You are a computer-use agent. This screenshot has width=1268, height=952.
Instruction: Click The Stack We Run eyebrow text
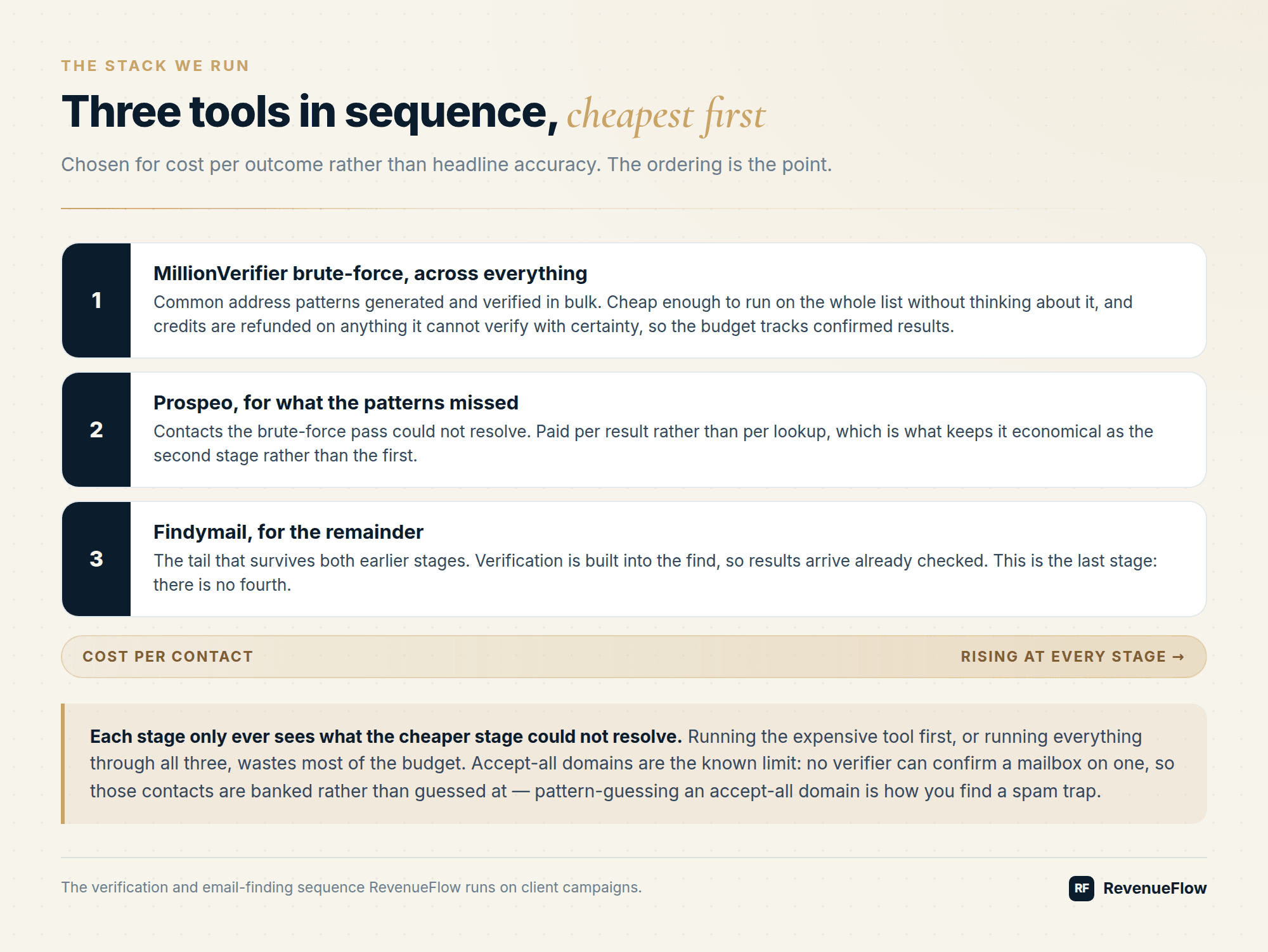(155, 66)
